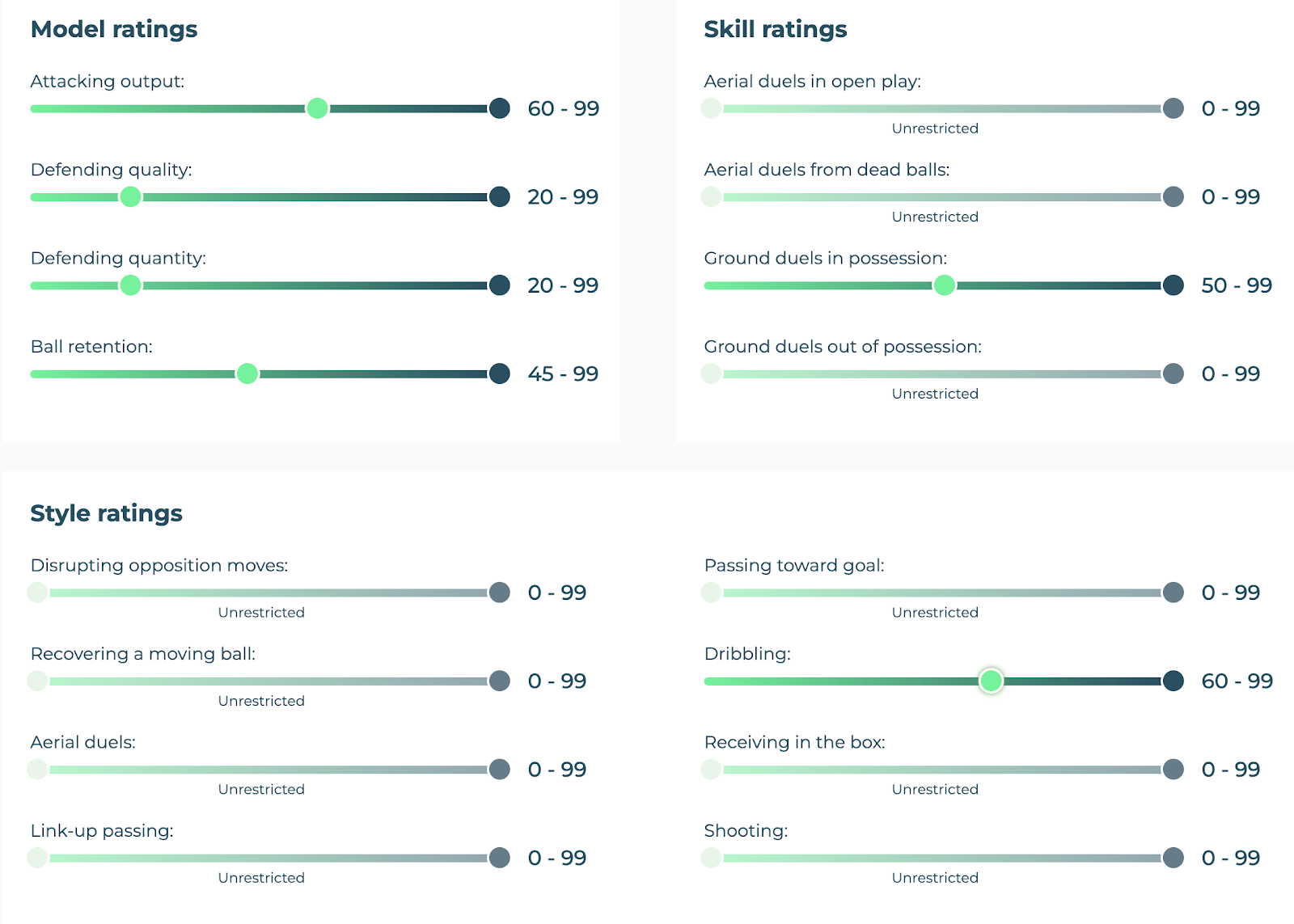Click the Ball retention maximum handle

500,373
